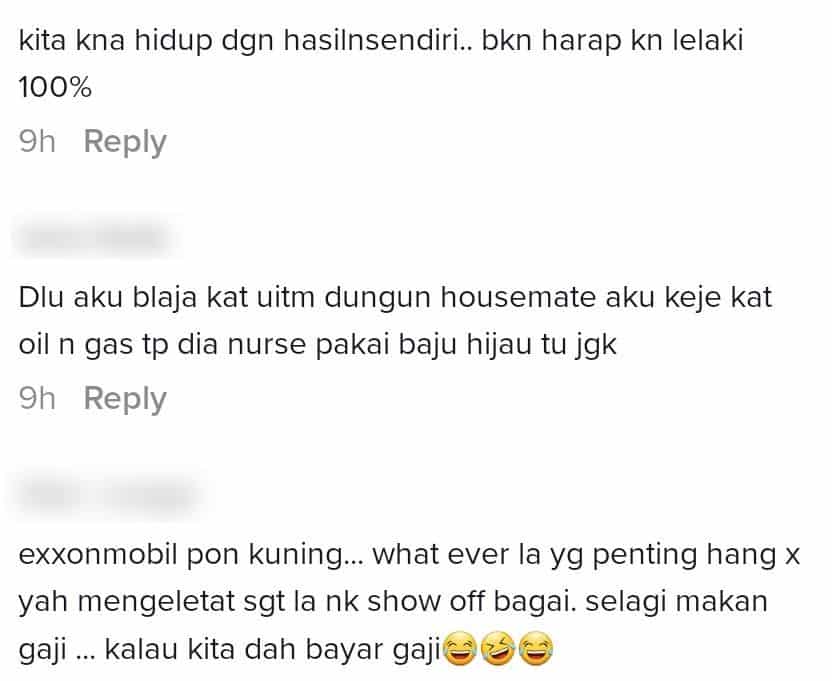Click the last tears-of-joy emoji on the right
The height and width of the screenshot is (681, 832).
point(536,649)
